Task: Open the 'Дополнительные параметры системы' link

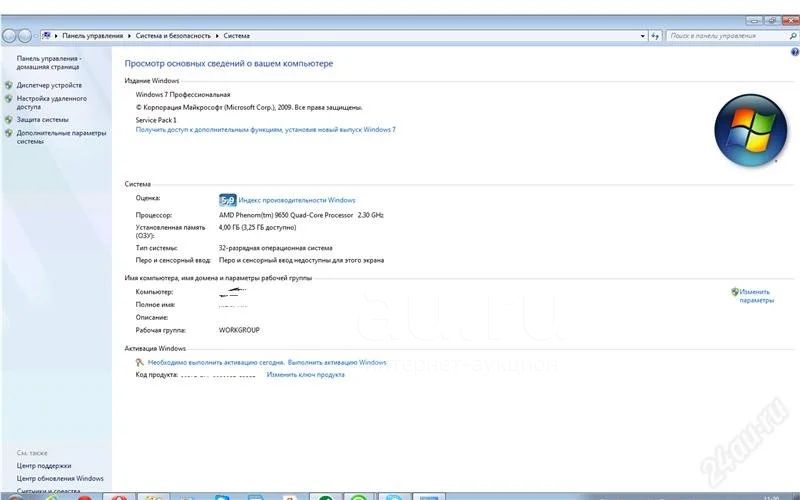Action: [x=61, y=137]
